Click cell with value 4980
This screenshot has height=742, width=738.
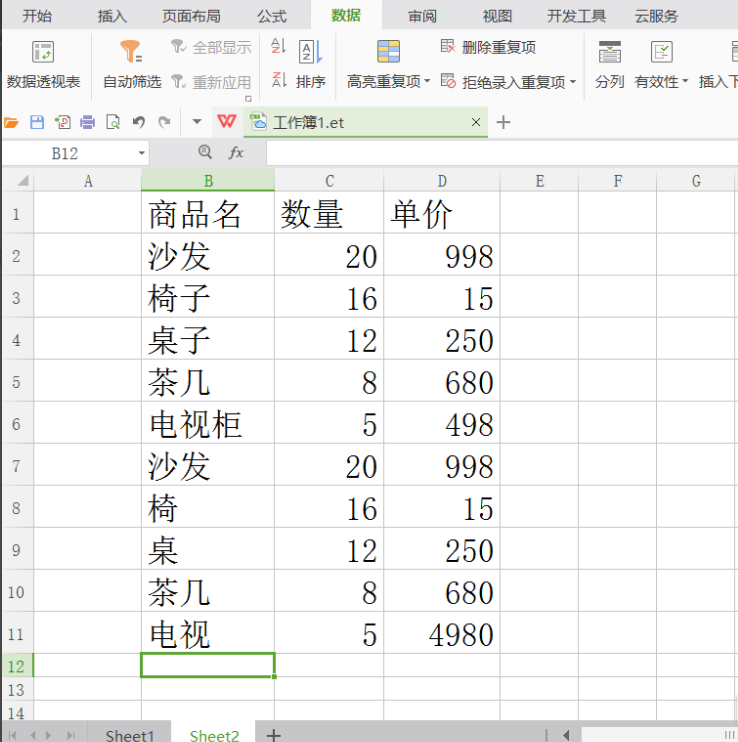pos(442,634)
